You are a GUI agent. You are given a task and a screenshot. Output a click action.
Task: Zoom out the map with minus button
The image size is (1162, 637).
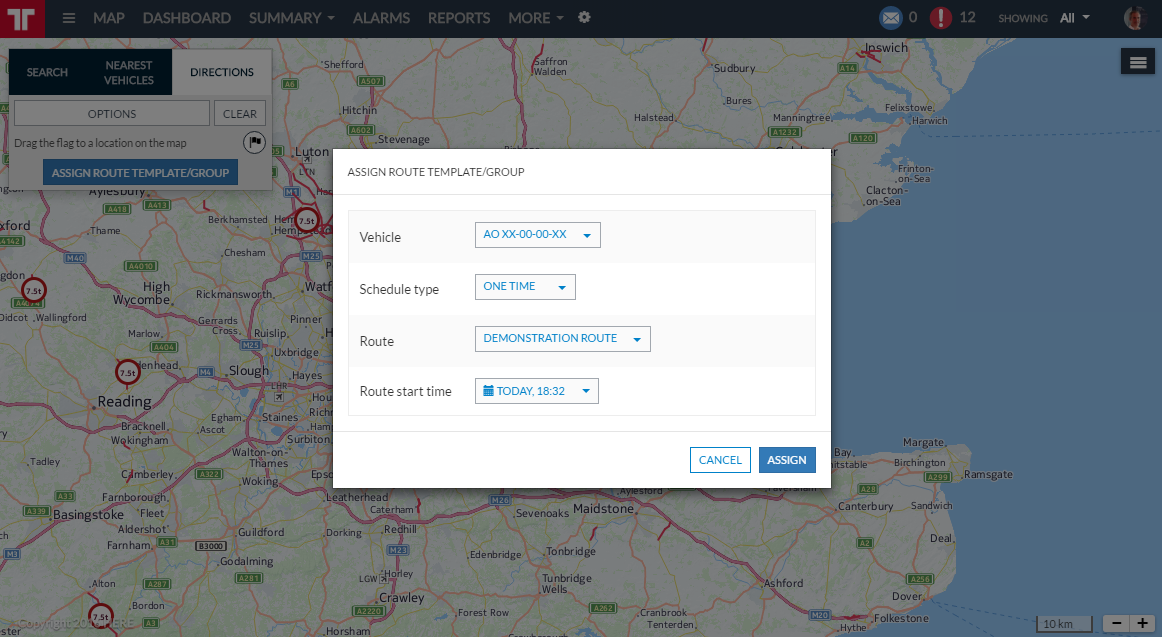pos(1117,623)
